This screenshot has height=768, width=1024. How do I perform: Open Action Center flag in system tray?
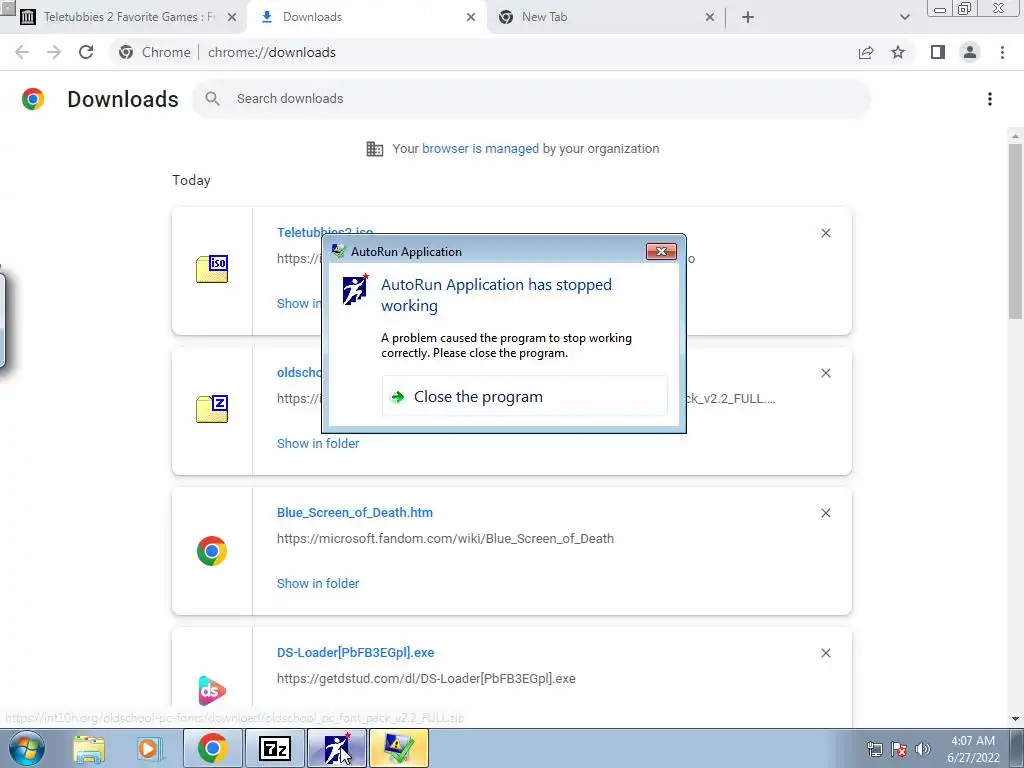(x=899, y=749)
